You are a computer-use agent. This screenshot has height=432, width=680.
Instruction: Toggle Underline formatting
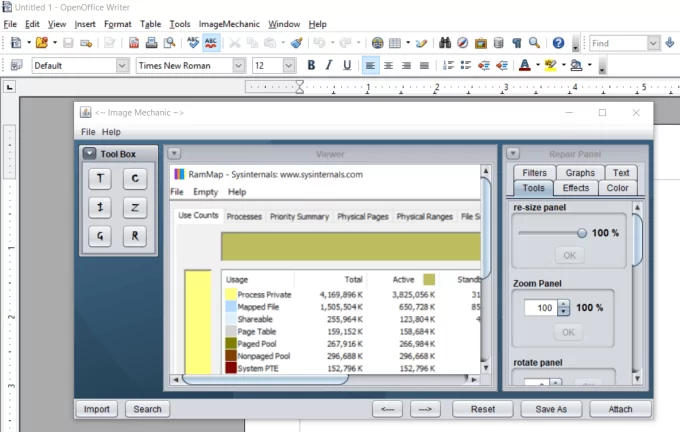[347, 65]
